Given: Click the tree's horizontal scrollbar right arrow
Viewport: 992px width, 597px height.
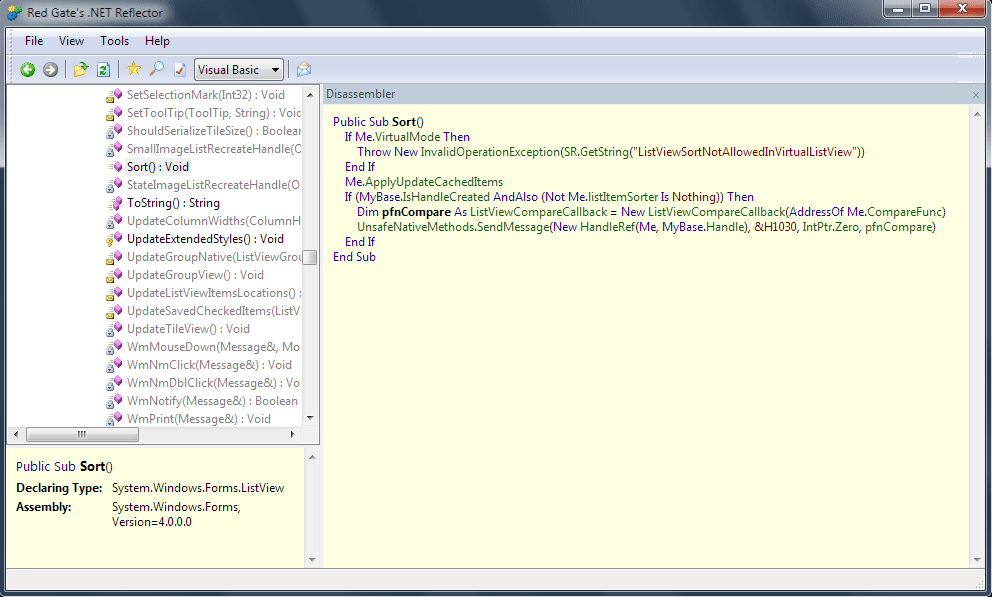Looking at the screenshot, I should click(292, 434).
